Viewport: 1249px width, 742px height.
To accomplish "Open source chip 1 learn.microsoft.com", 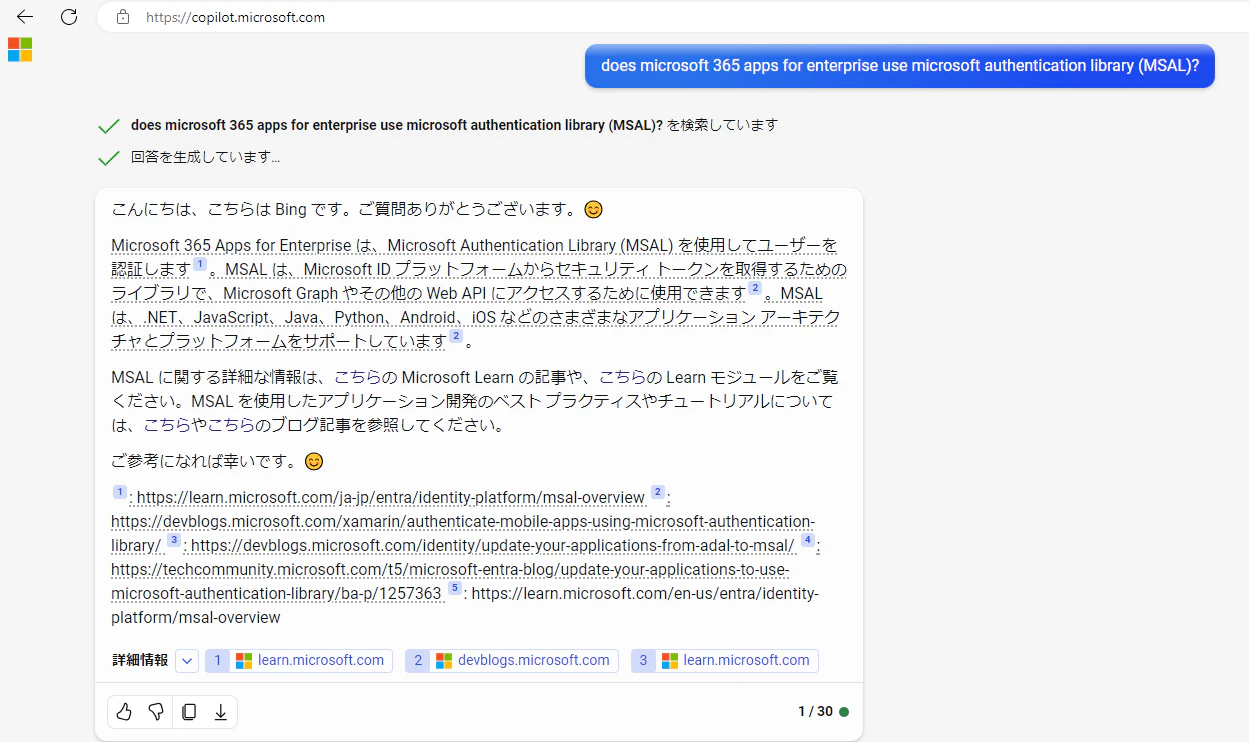I will 299,661.
